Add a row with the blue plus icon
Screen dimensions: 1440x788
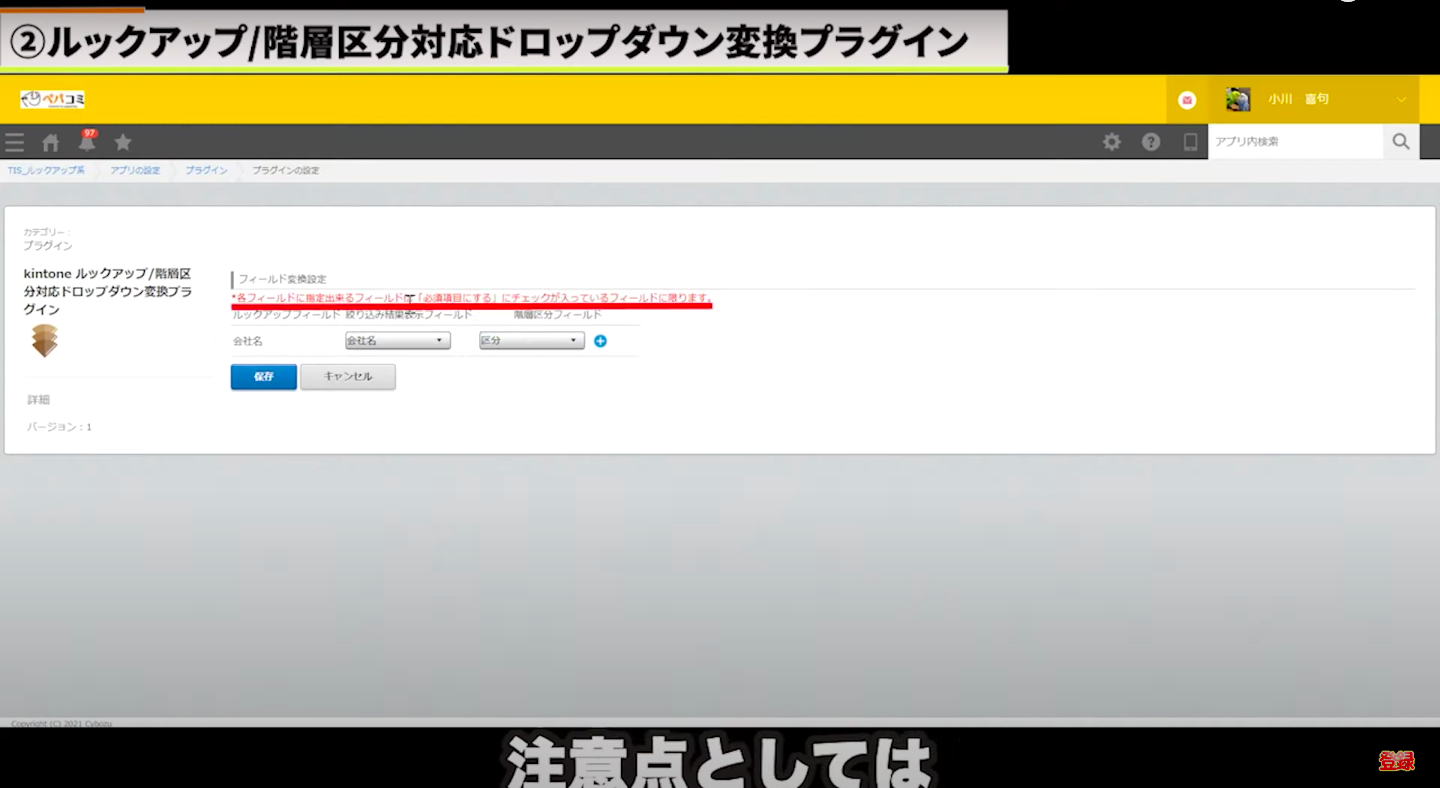pos(600,341)
